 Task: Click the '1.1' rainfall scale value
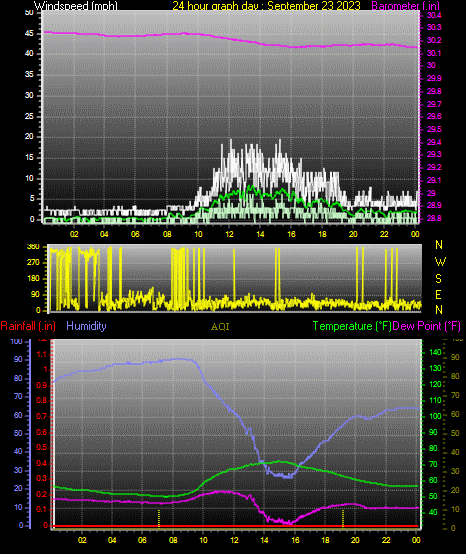click(x=42, y=354)
